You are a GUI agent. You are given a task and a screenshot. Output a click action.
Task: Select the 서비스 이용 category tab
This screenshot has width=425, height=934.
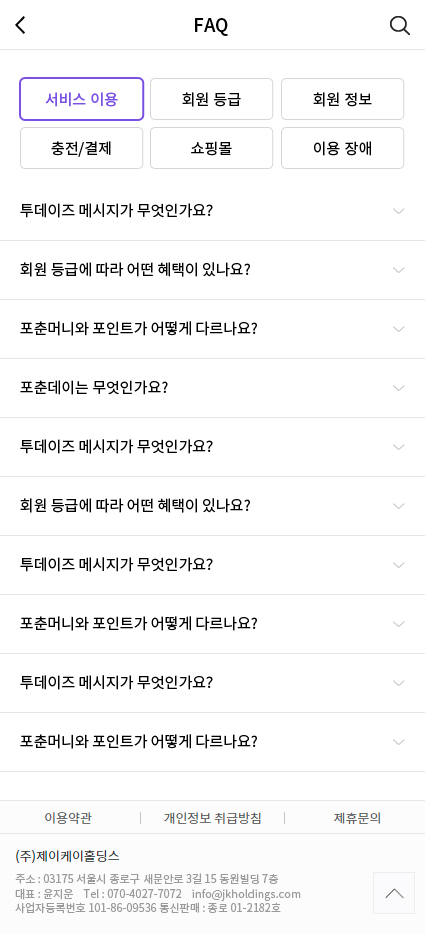(x=82, y=99)
